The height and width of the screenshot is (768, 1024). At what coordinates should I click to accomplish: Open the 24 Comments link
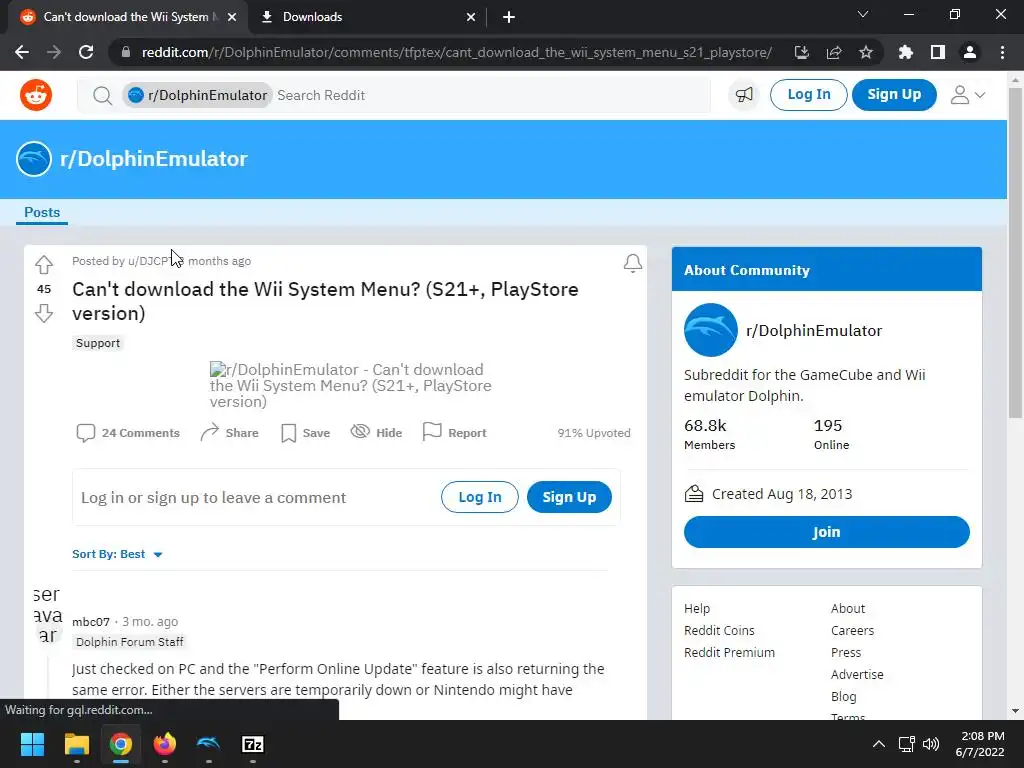(128, 432)
